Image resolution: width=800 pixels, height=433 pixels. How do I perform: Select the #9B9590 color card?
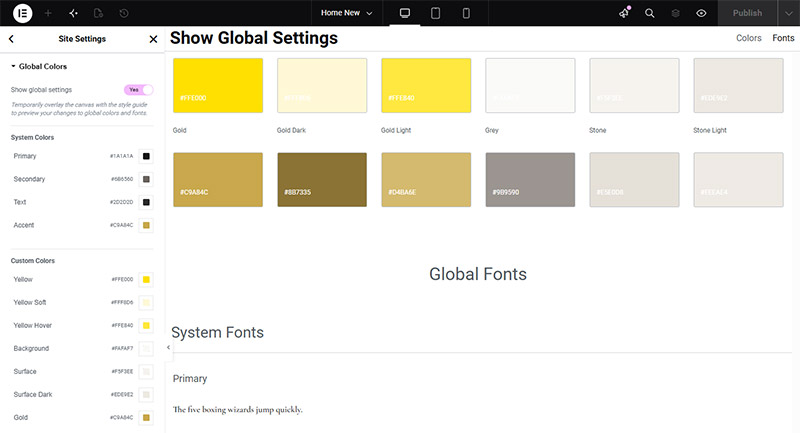(530, 180)
